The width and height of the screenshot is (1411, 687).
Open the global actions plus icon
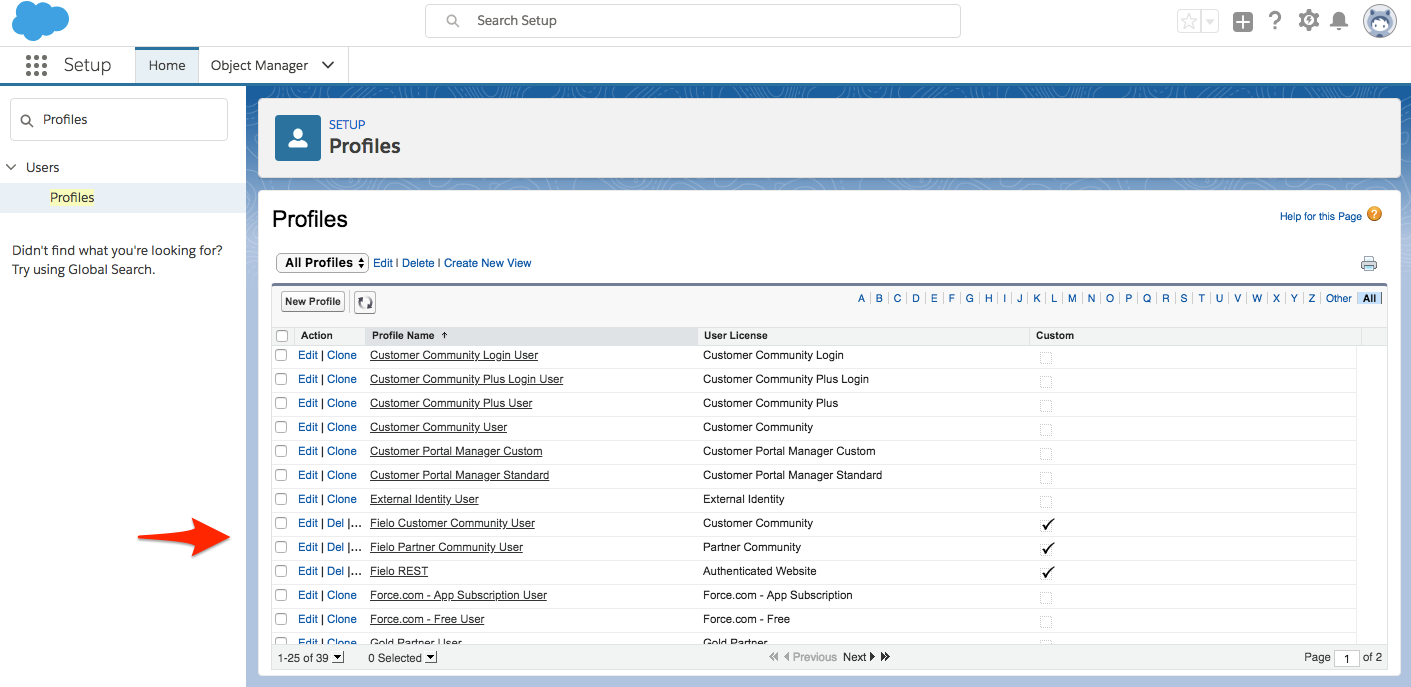(x=1242, y=21)
